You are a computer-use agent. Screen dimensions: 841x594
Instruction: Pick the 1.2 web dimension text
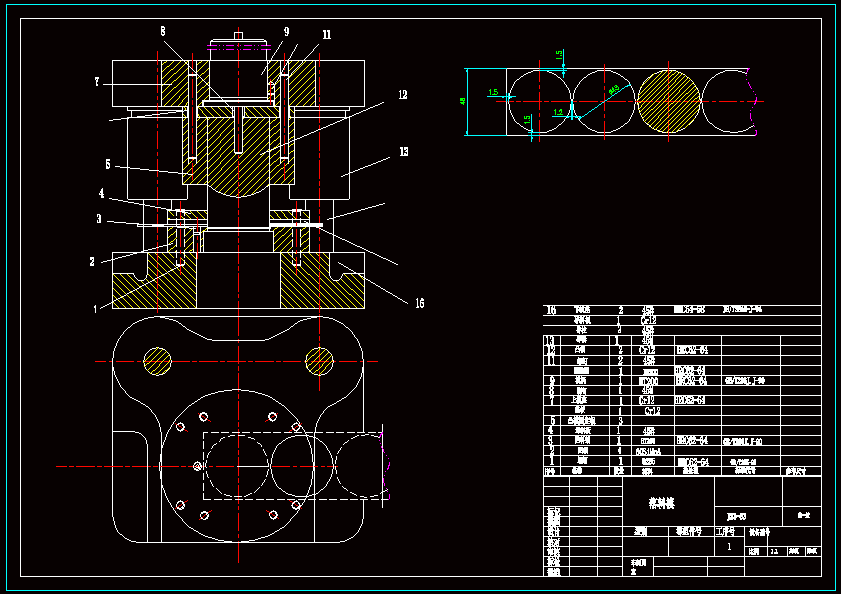558,112
